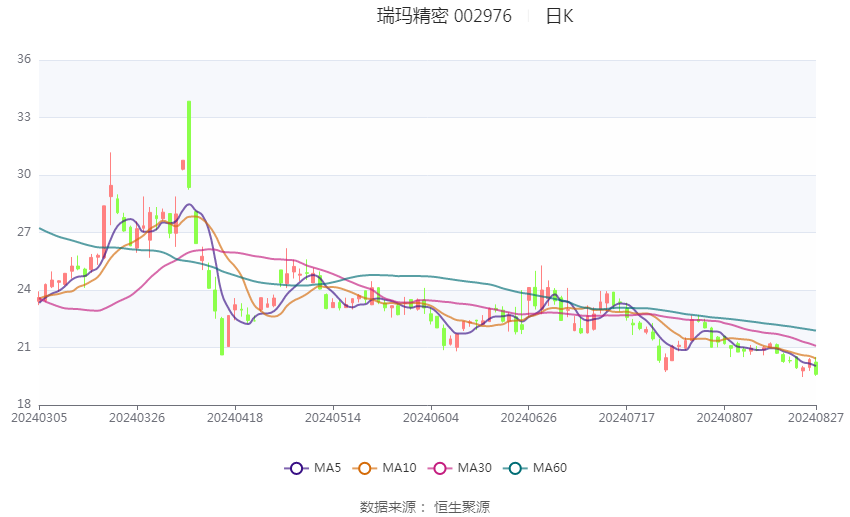850x517 pixels.
Task: Click the y-axis value 30
Action: point(24,174)
